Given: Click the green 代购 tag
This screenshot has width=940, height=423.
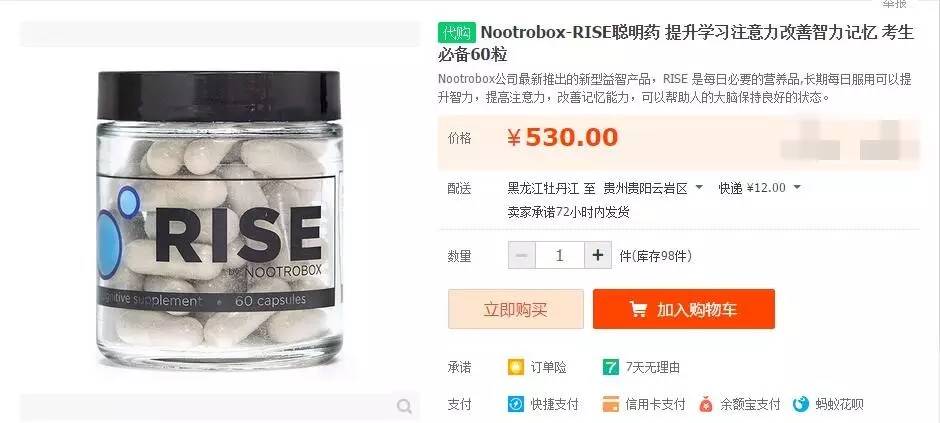Looking at the screenshot, I should tap(457, 32).
